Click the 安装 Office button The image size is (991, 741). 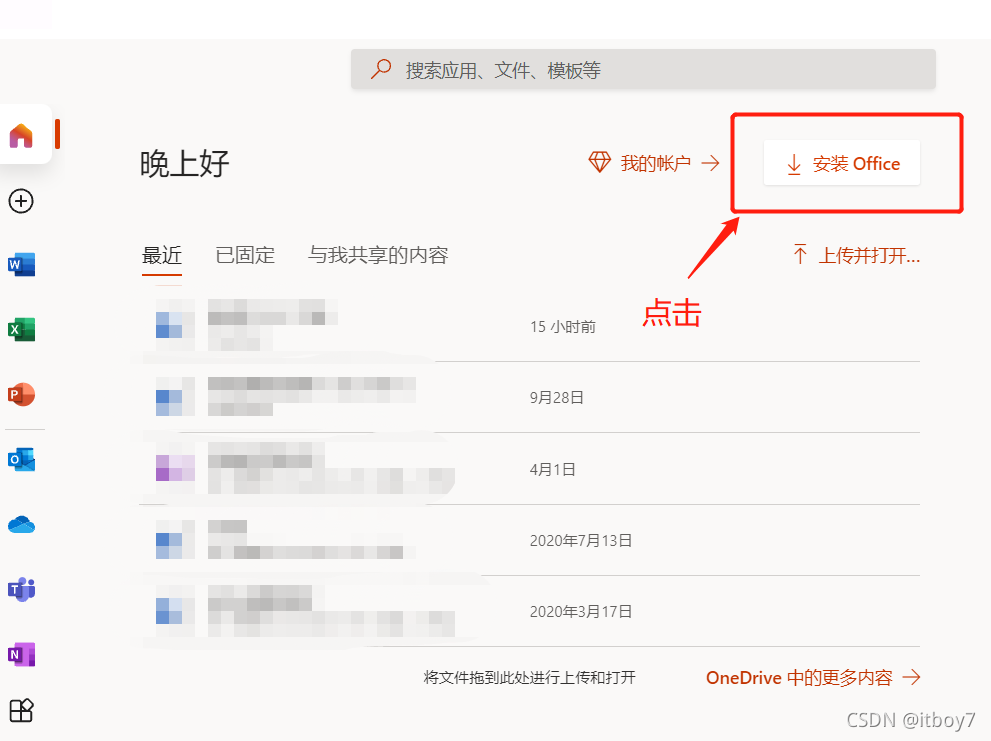[x=841, y=163]
